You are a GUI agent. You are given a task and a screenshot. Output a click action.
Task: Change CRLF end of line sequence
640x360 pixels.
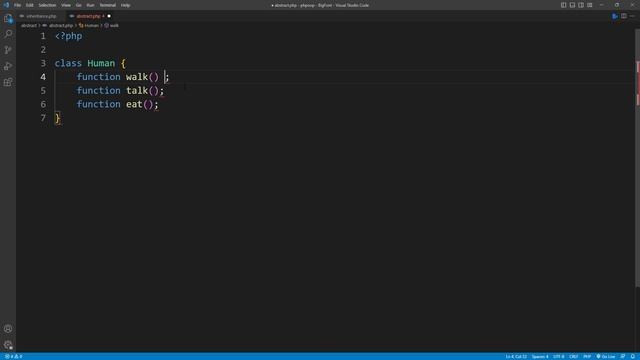573,356
